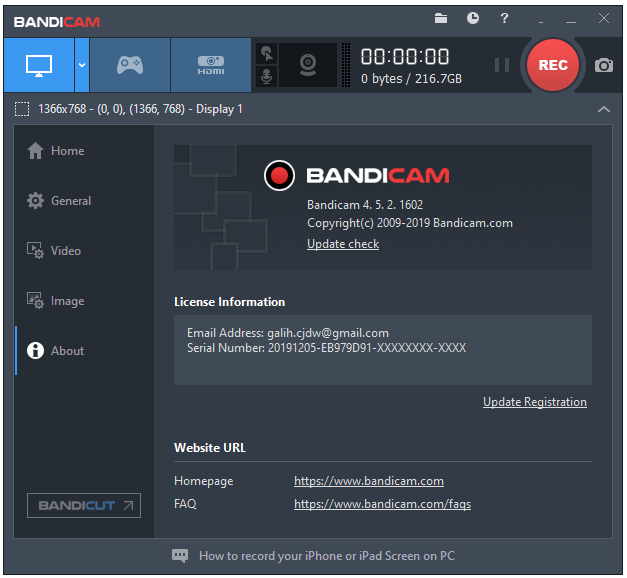627x578 pixels.
Task: Take screenshot with camera icon
Action: coord(603,65)
